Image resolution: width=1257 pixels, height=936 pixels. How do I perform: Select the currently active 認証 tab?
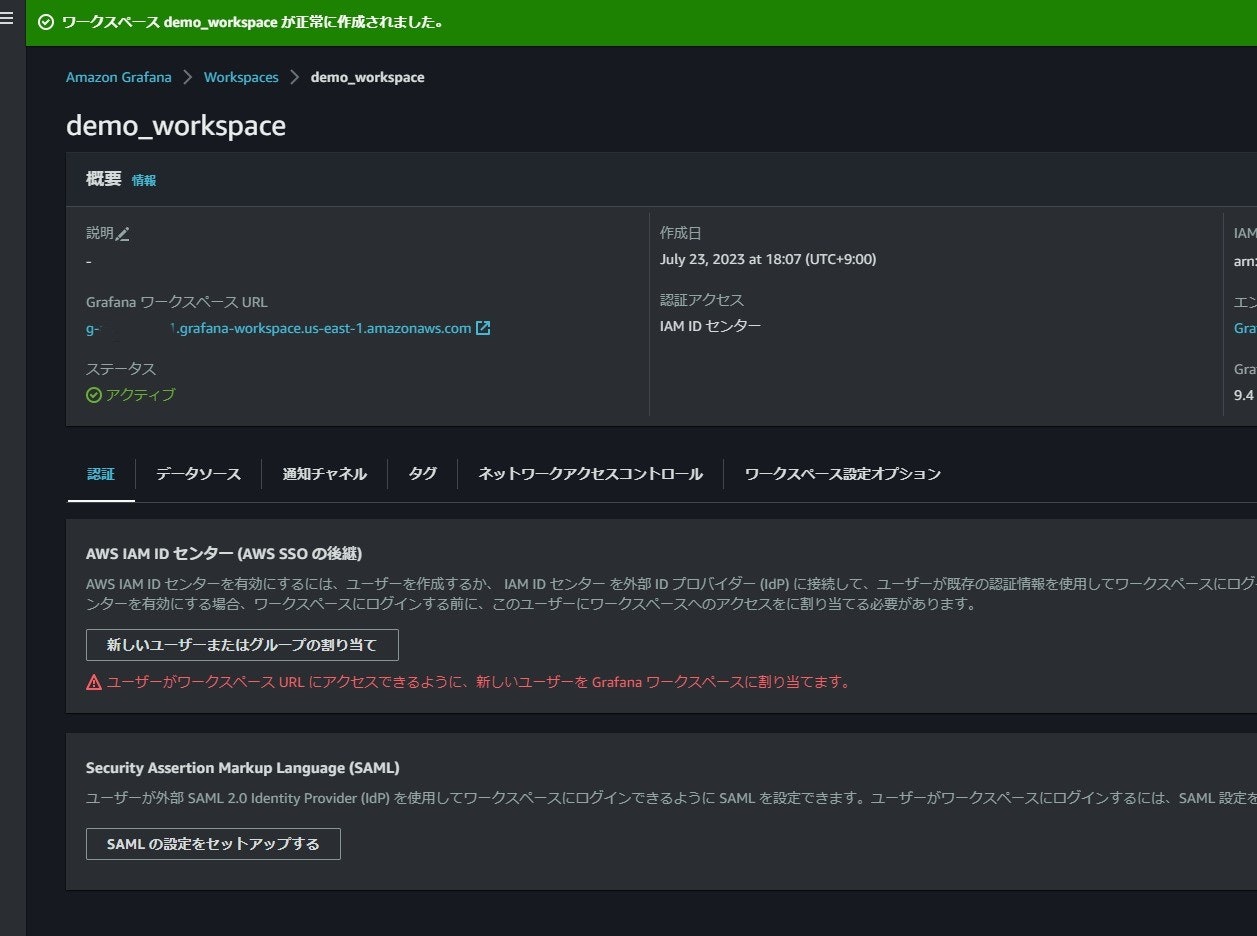coord(101,474)
